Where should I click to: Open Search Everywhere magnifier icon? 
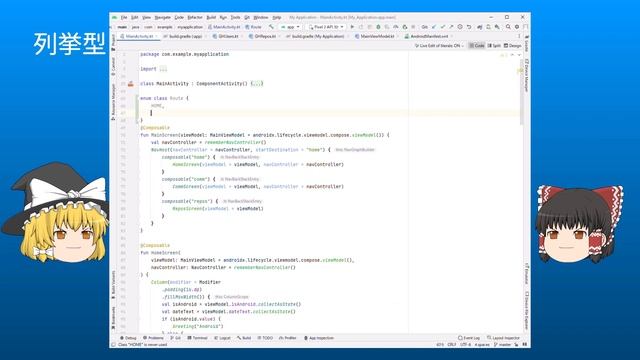click(x=508, y=27)
